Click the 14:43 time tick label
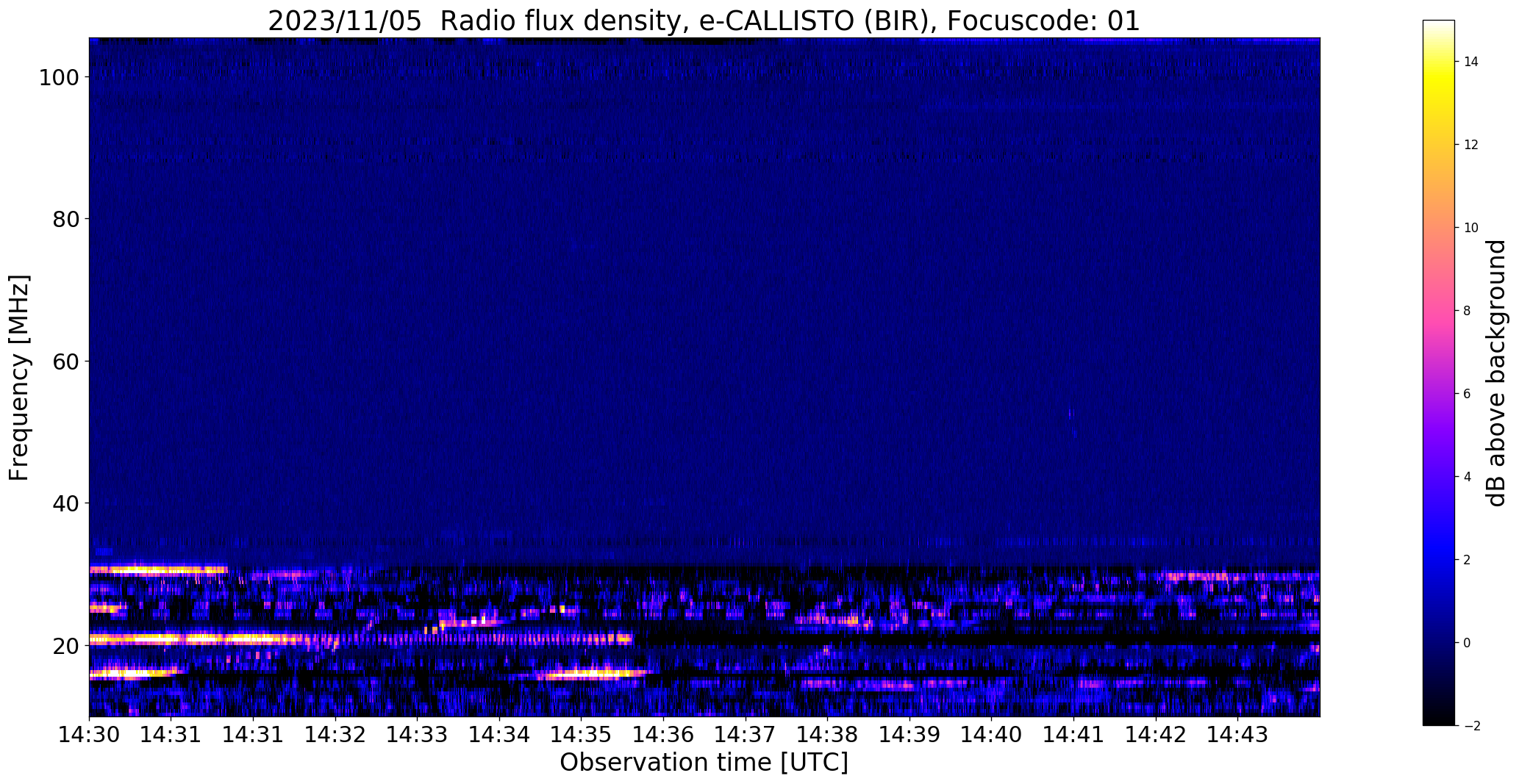 click(x=1237, y=735)
